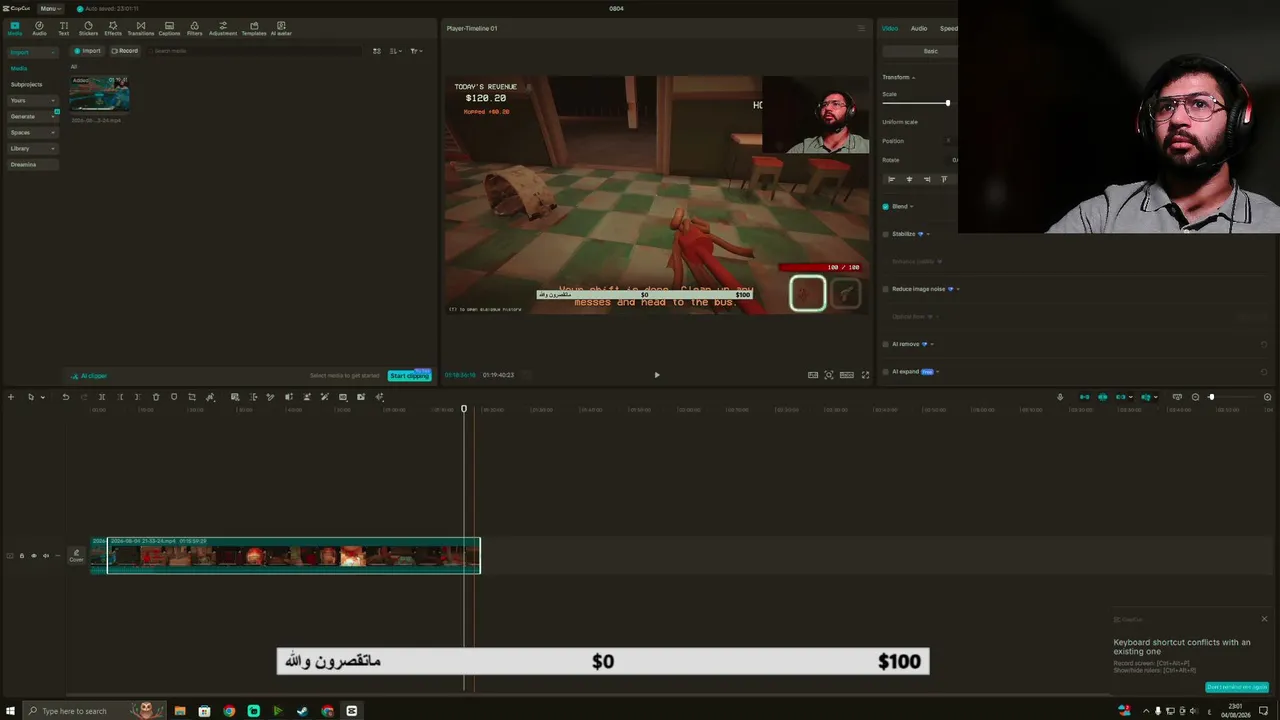The image size is (1280, 720).
Task: Toggle the track lock icon
Action: tap(22, 556)
